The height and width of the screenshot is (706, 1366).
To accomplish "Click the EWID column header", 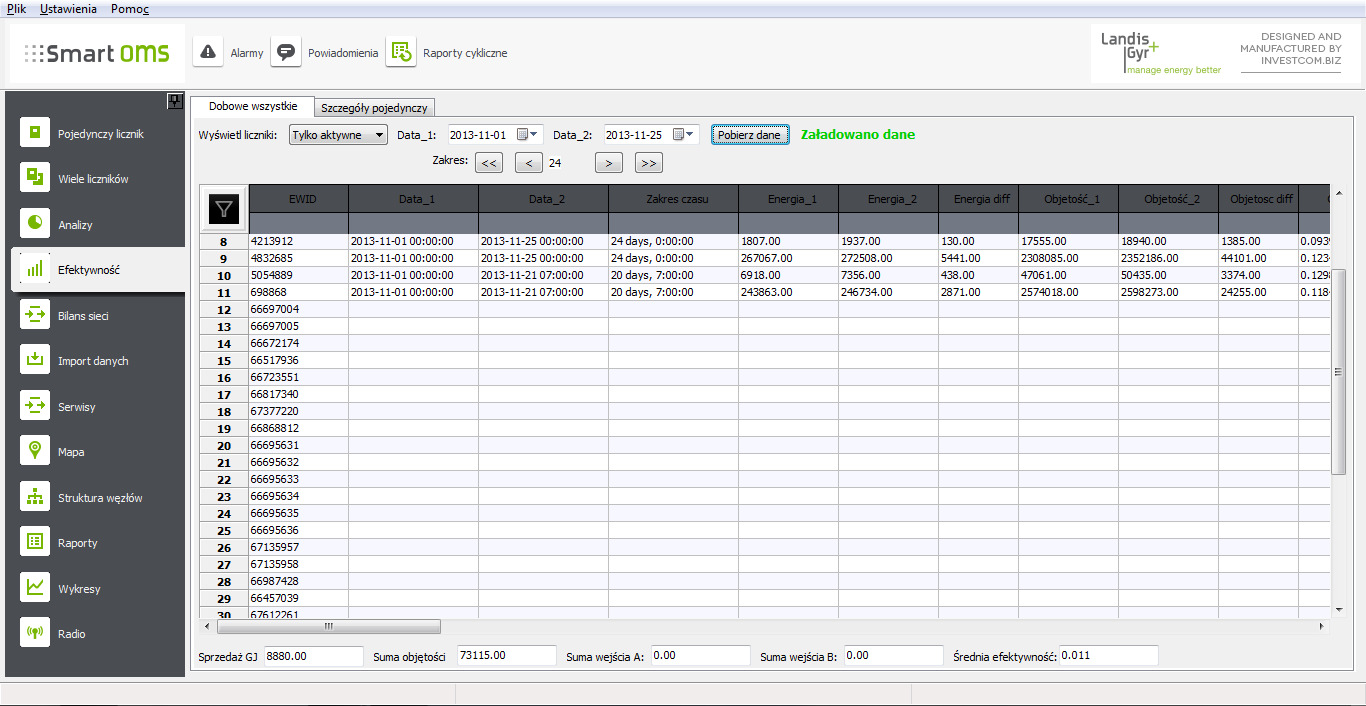I will pyautogui.click(x=299, y=199).
